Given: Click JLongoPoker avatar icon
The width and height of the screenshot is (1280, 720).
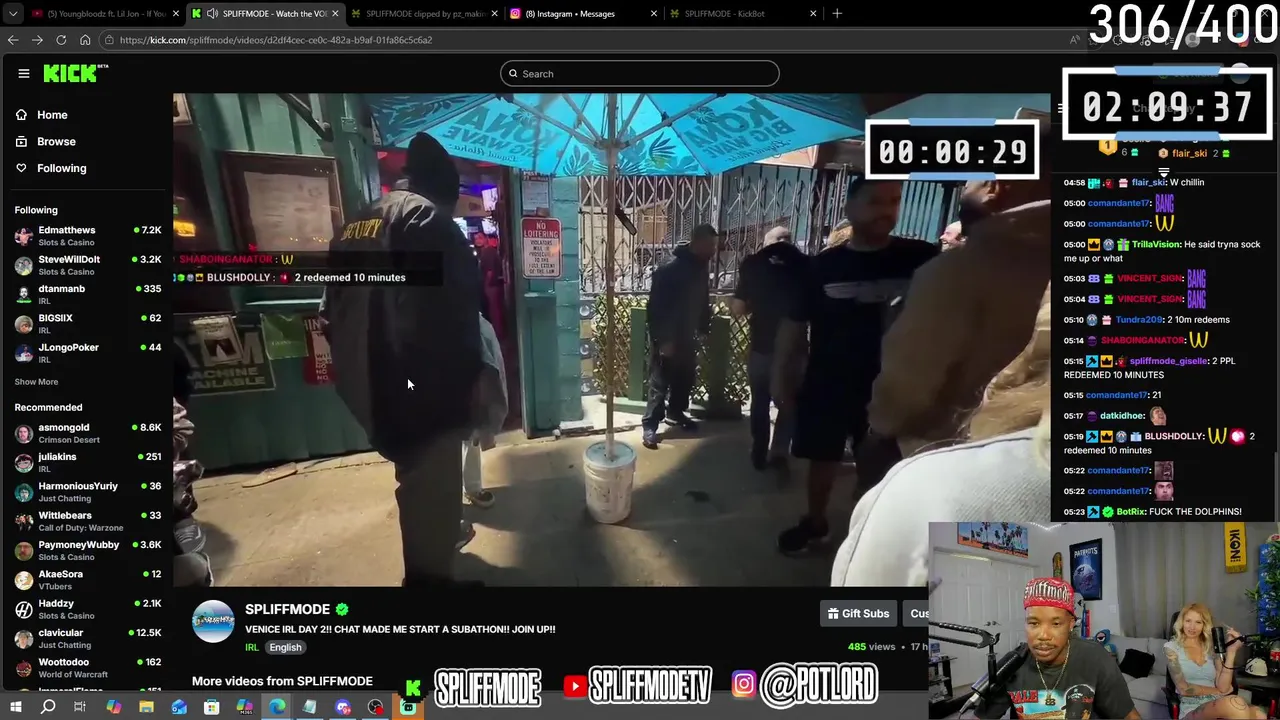Looking at the screenshot, I should coord(23,353).
